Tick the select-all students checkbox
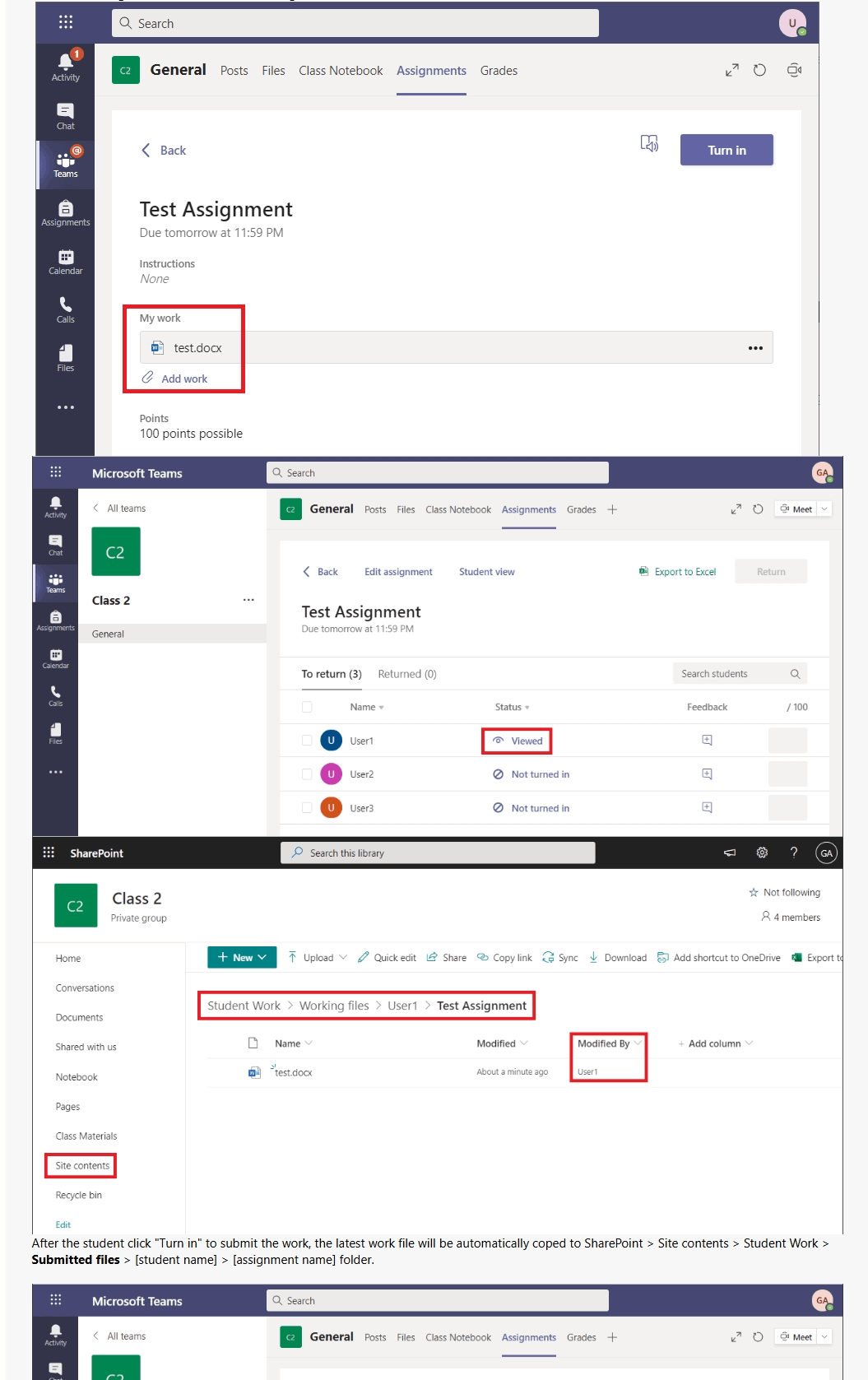Image resolution: width=868 pixels, height=1380 pixels. [307, 707]
